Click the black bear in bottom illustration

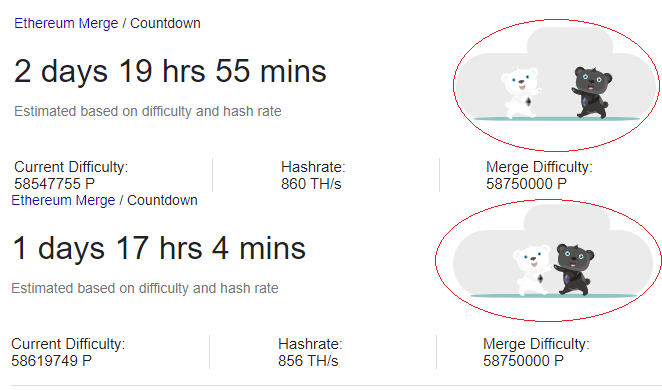[574, 269]
